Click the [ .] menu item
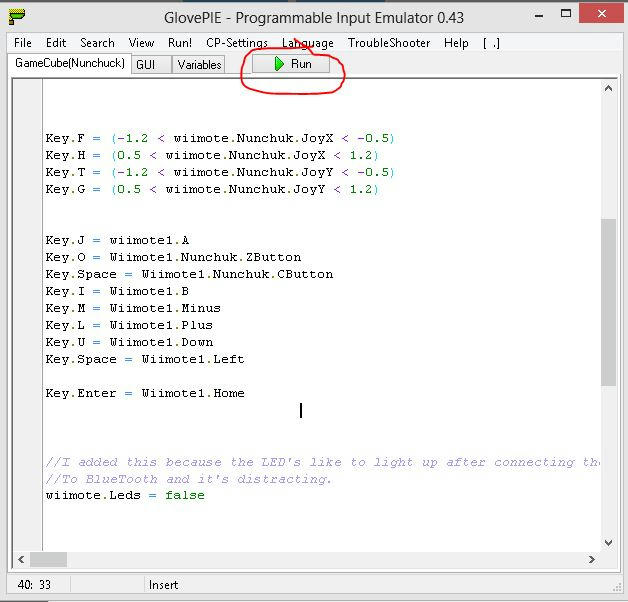 point(491,43)
